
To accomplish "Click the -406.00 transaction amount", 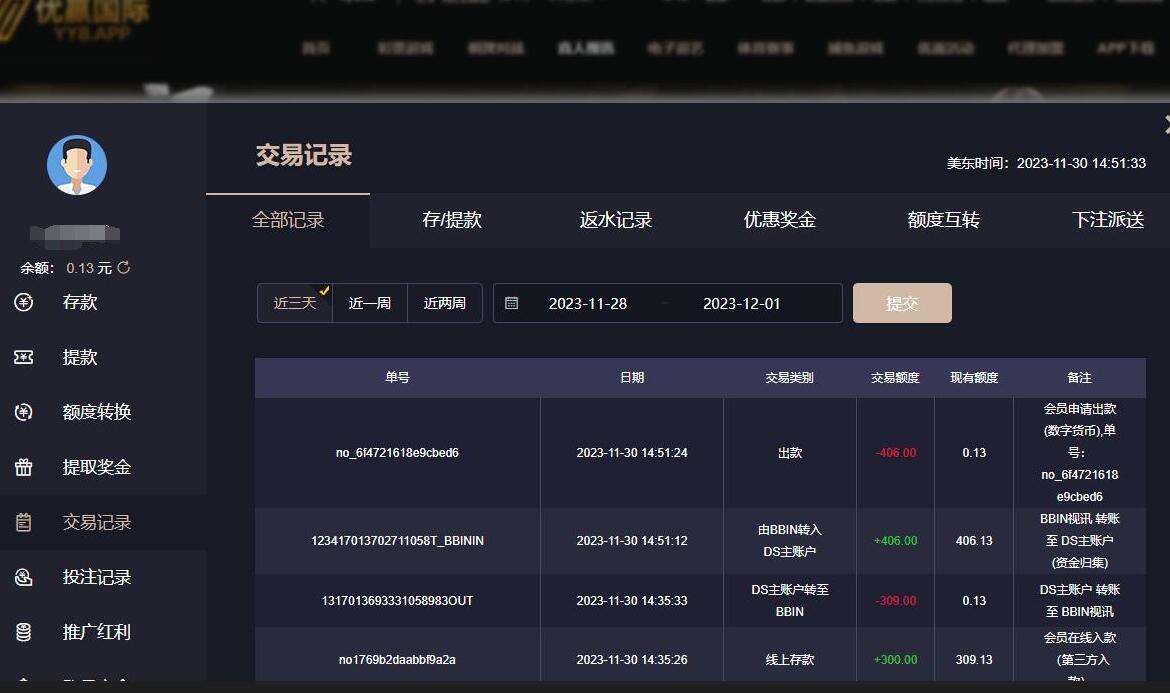I will (895, 453).
